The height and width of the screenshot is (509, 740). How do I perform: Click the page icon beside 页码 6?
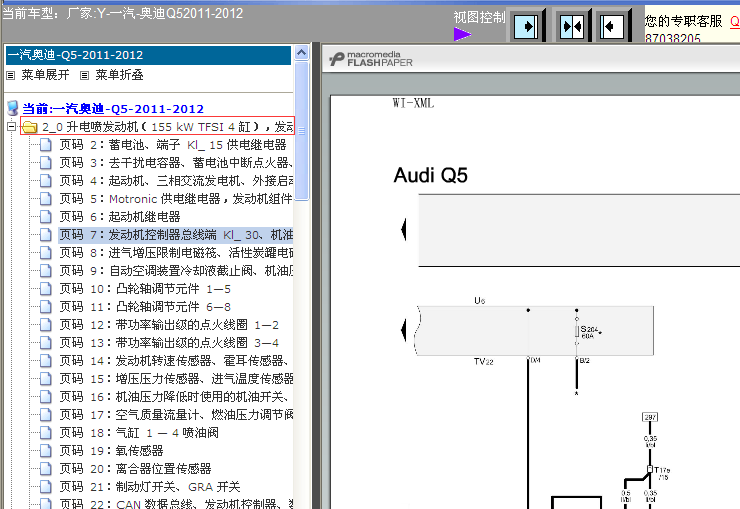[46, 217]
